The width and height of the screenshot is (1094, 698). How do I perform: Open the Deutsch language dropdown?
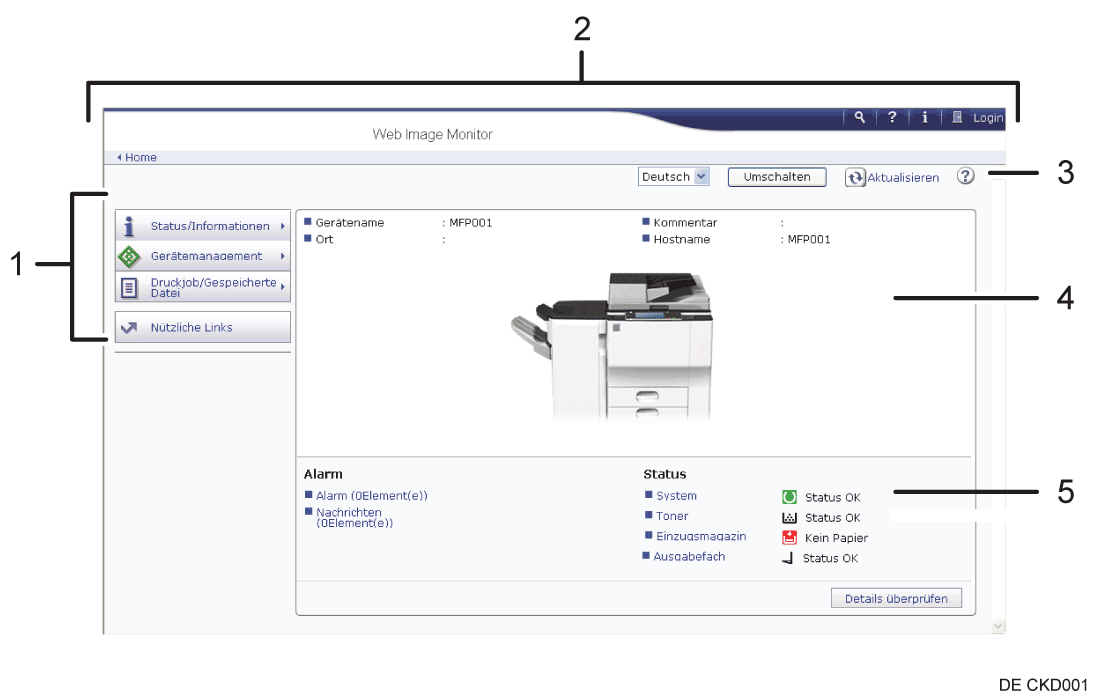pos(673,177)
